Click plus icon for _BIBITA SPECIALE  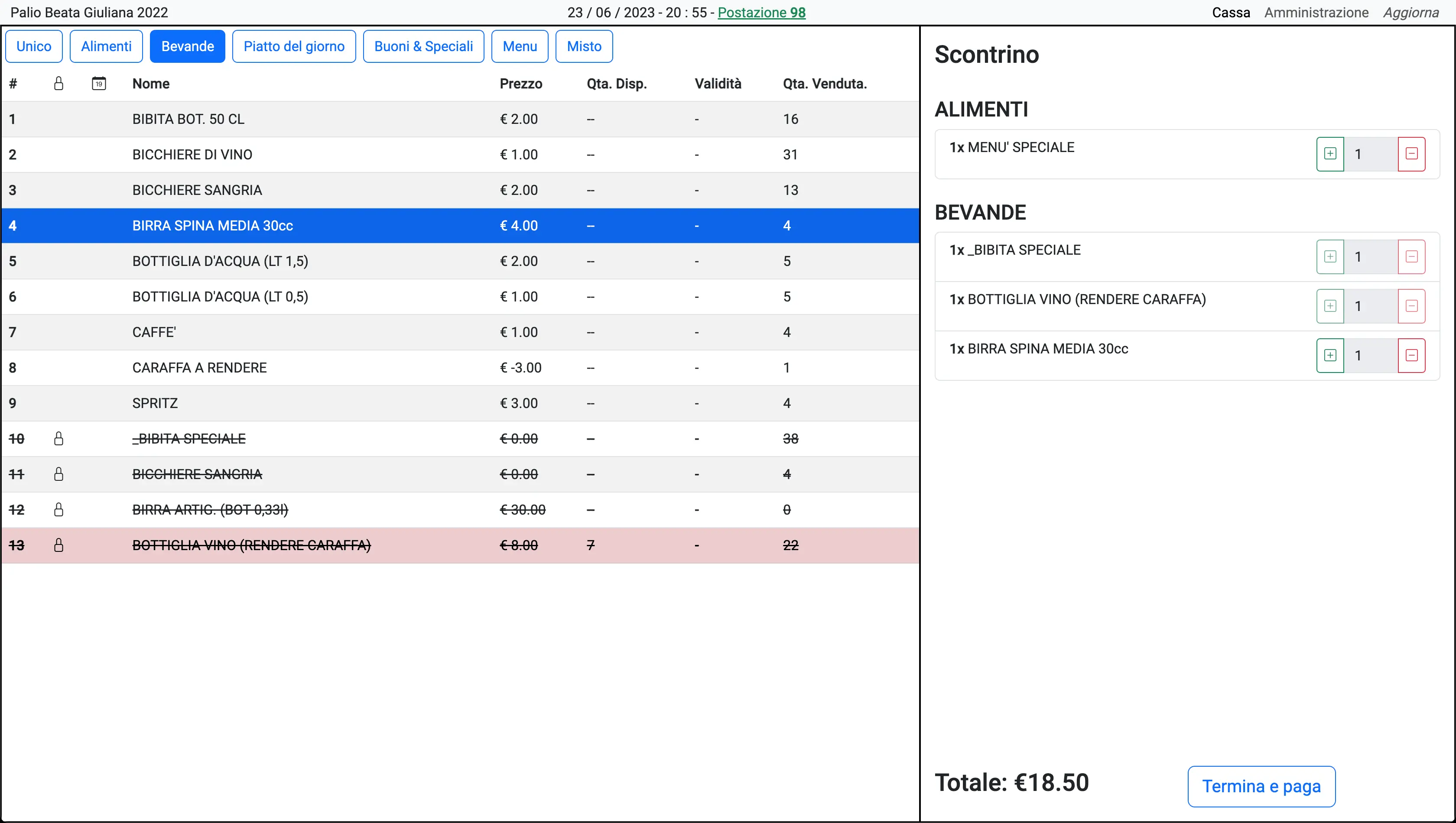tap(1329, 256)
